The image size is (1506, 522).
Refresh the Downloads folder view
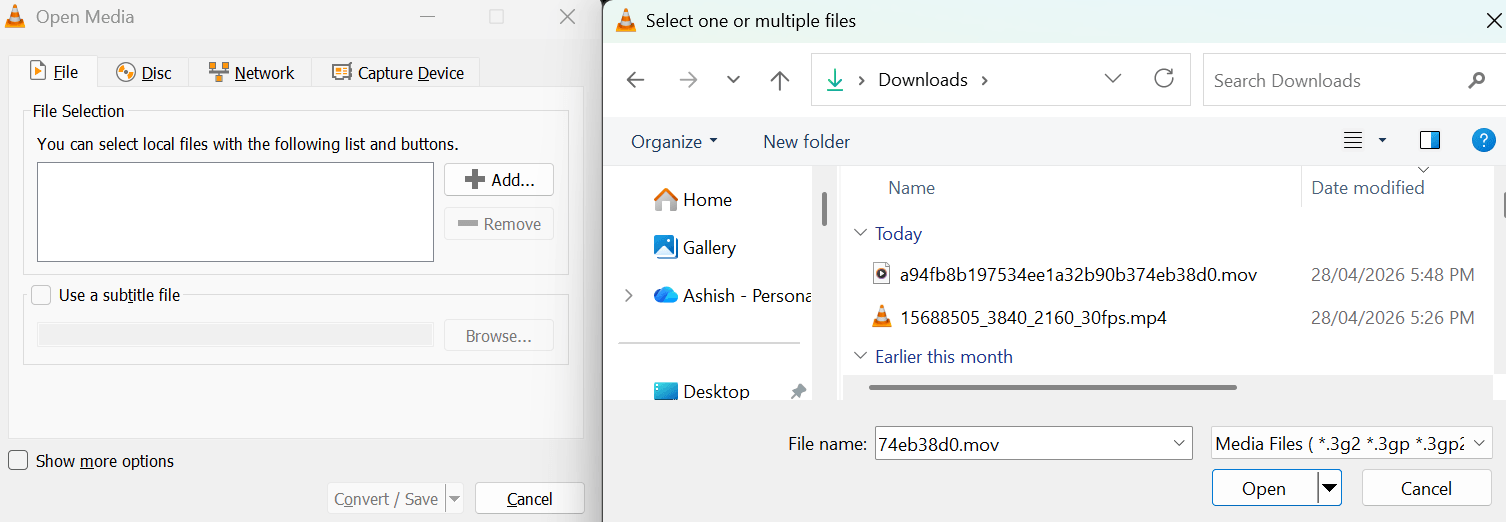coord(1164,79)
